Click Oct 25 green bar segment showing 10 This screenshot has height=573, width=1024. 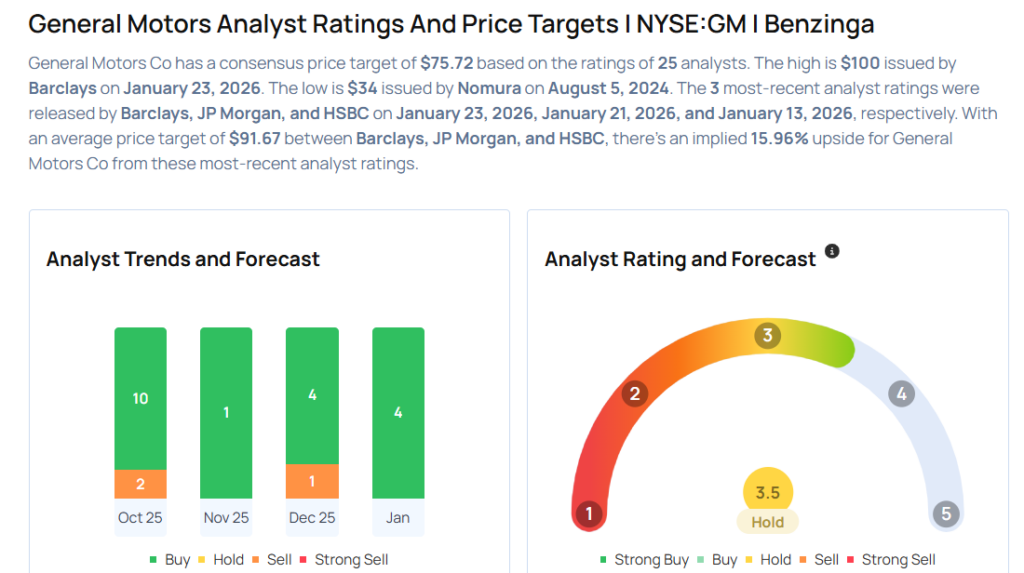click(x=140, y=398)
